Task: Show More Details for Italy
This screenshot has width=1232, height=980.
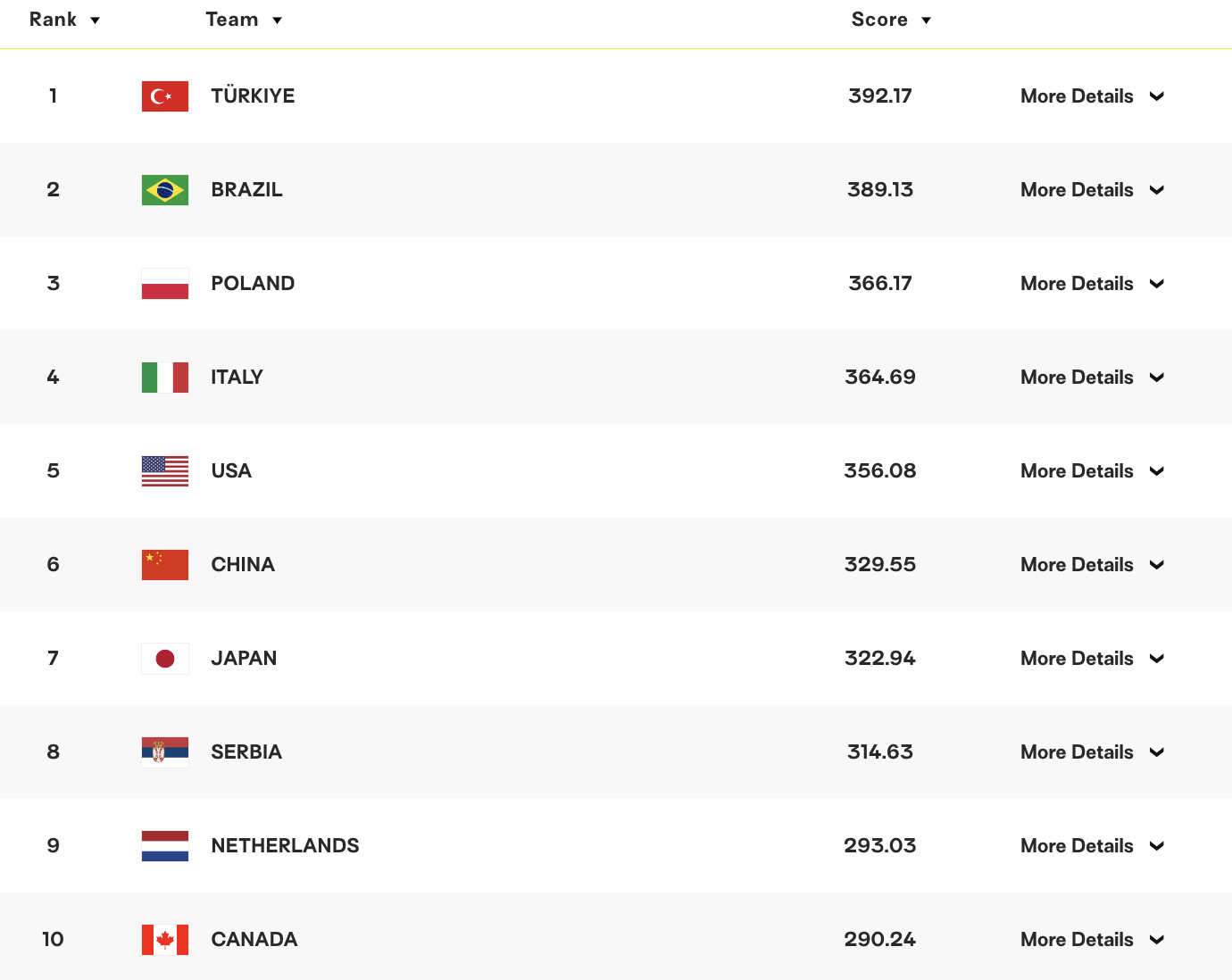Action: pyautogui.click(x=1092, y=378)
